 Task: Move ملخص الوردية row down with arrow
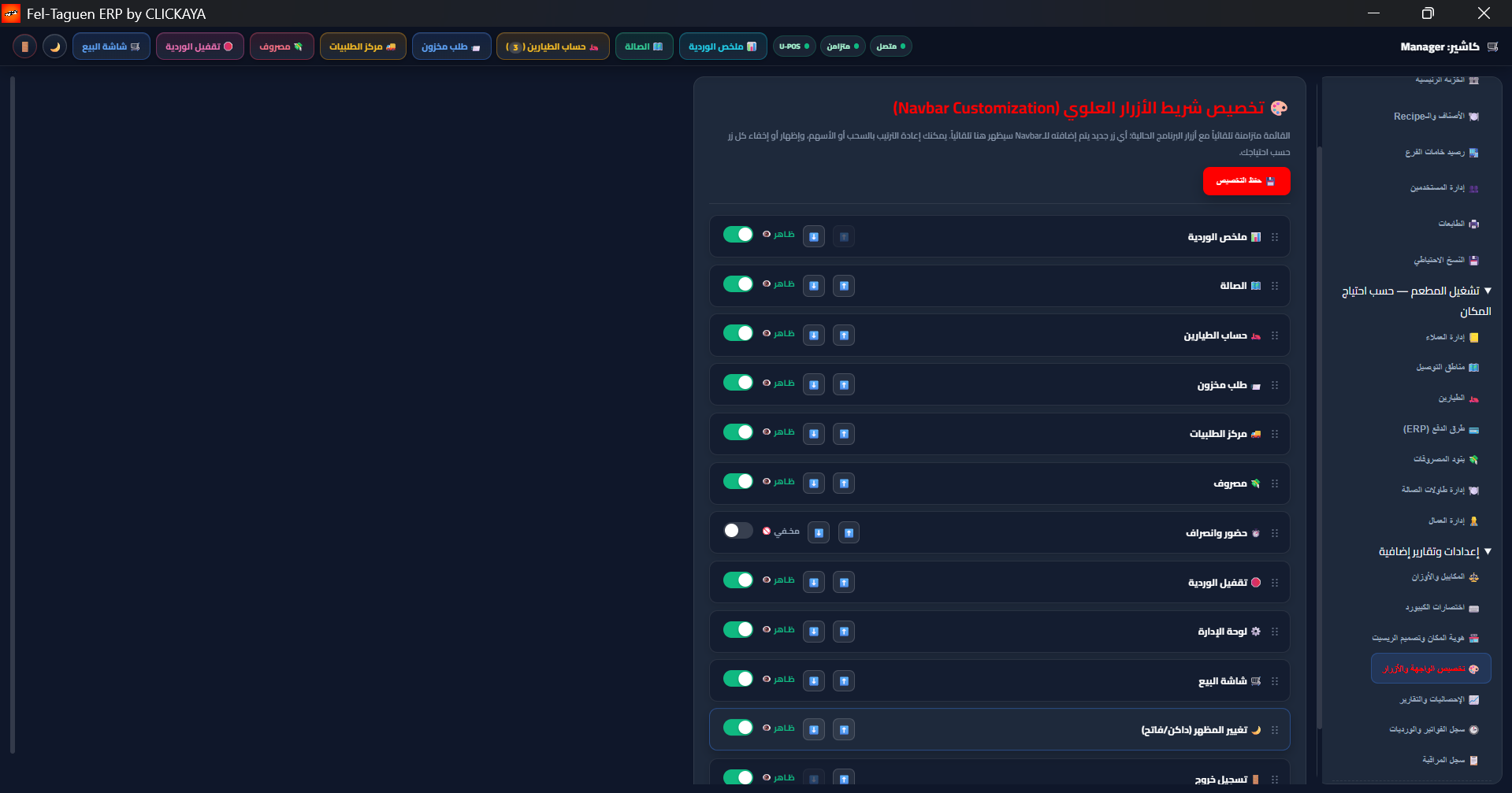point(814,236)
